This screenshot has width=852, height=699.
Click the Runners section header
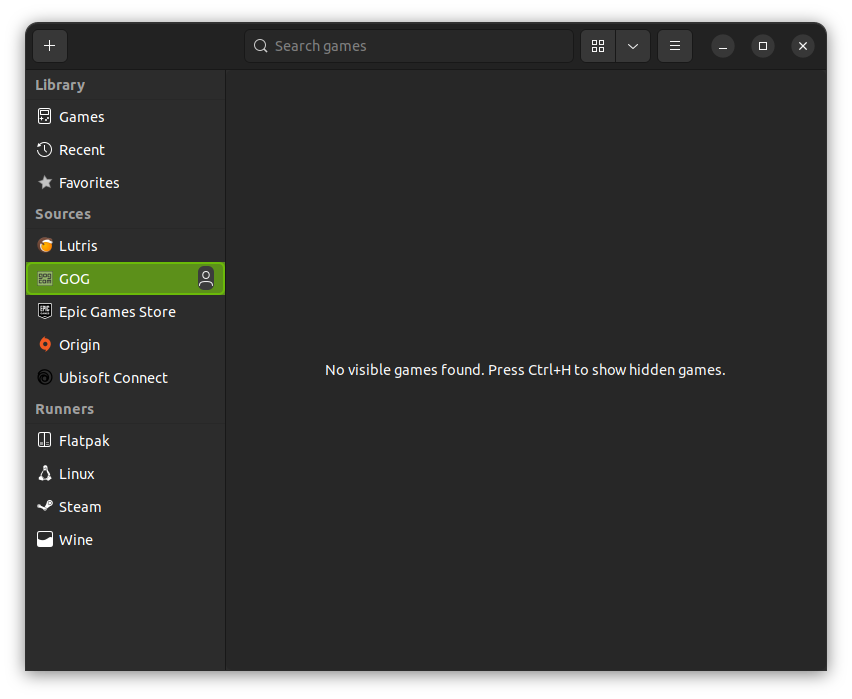[65, 409]
